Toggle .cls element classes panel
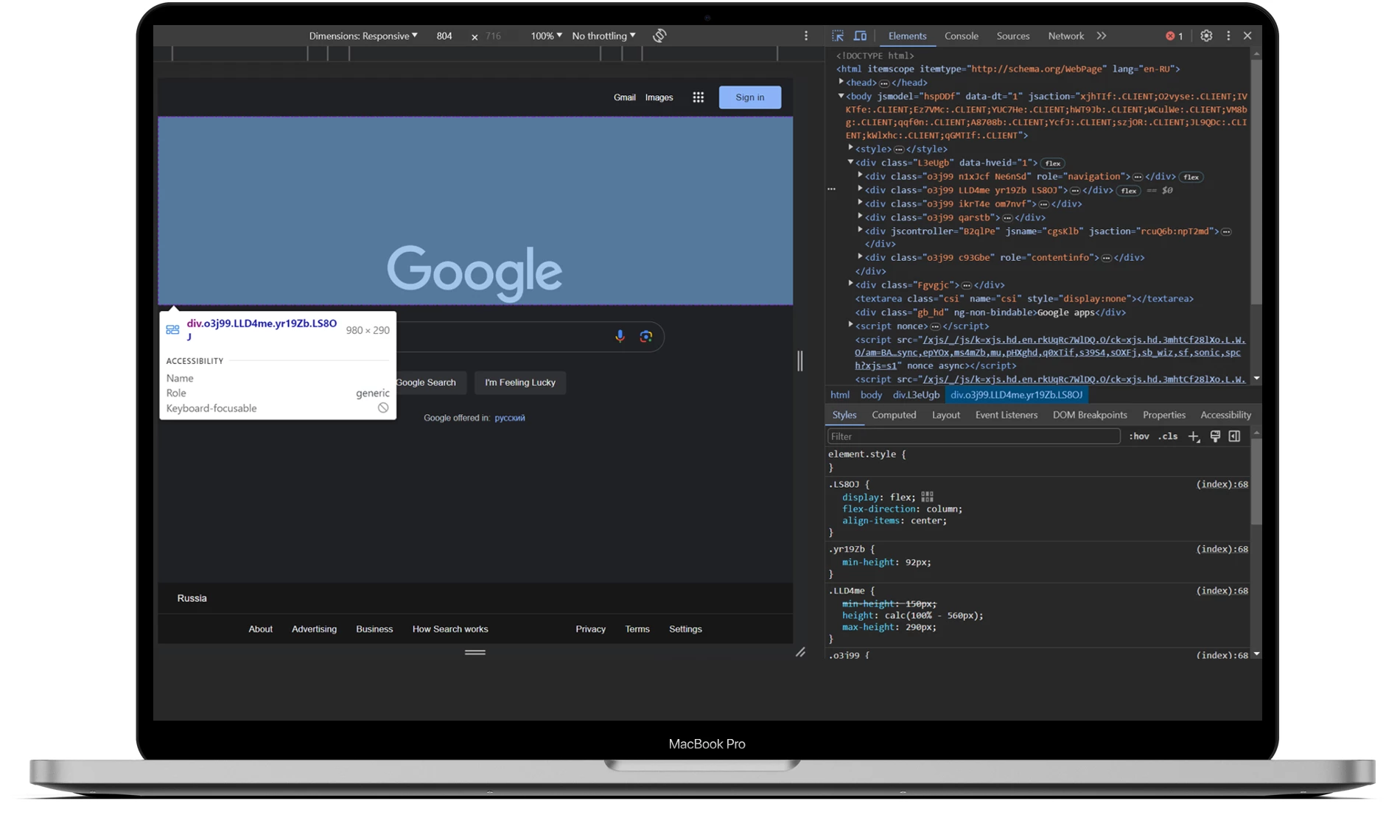 tap(1168, 436)
